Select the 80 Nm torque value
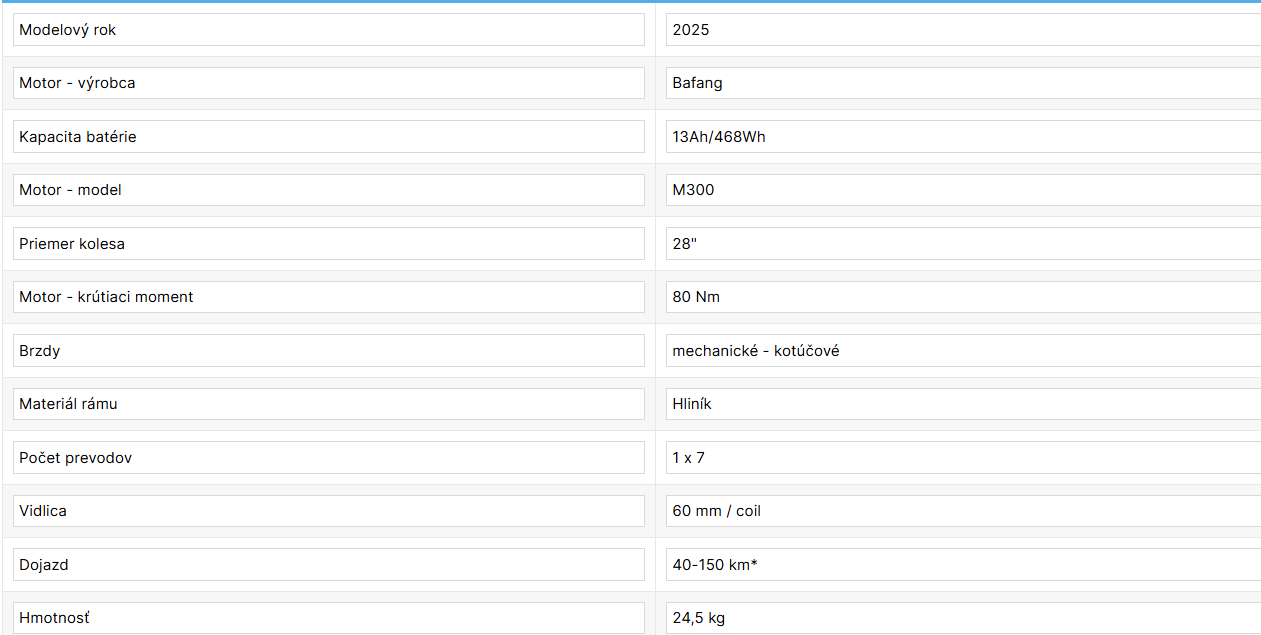 (962, 297)
